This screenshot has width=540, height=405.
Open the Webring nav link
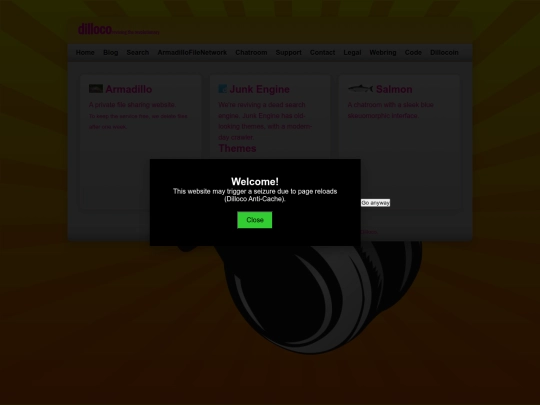click(383, 52)
